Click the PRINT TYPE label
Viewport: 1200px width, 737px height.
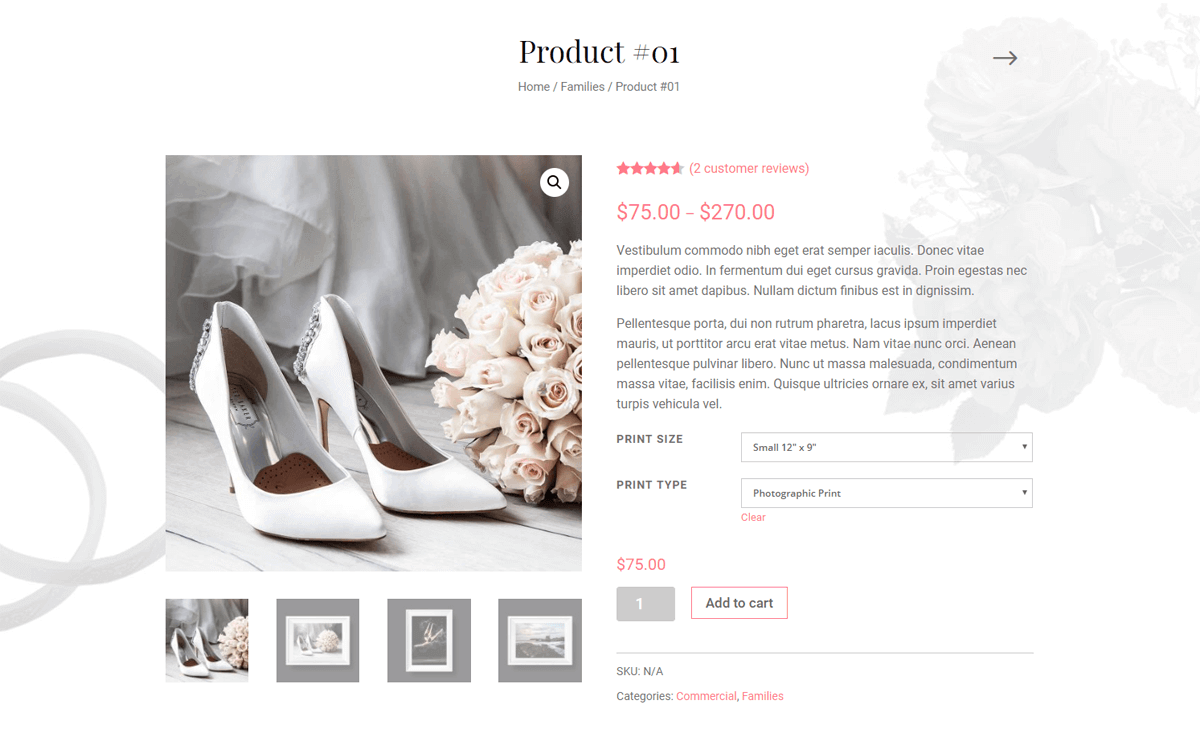click(x=652, y=485)
